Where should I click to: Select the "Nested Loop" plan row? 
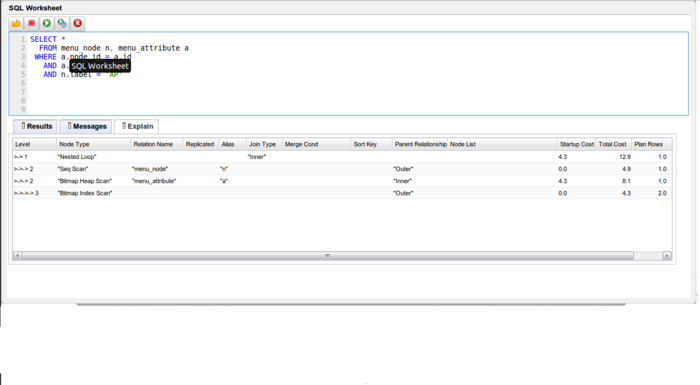[342, 157]
